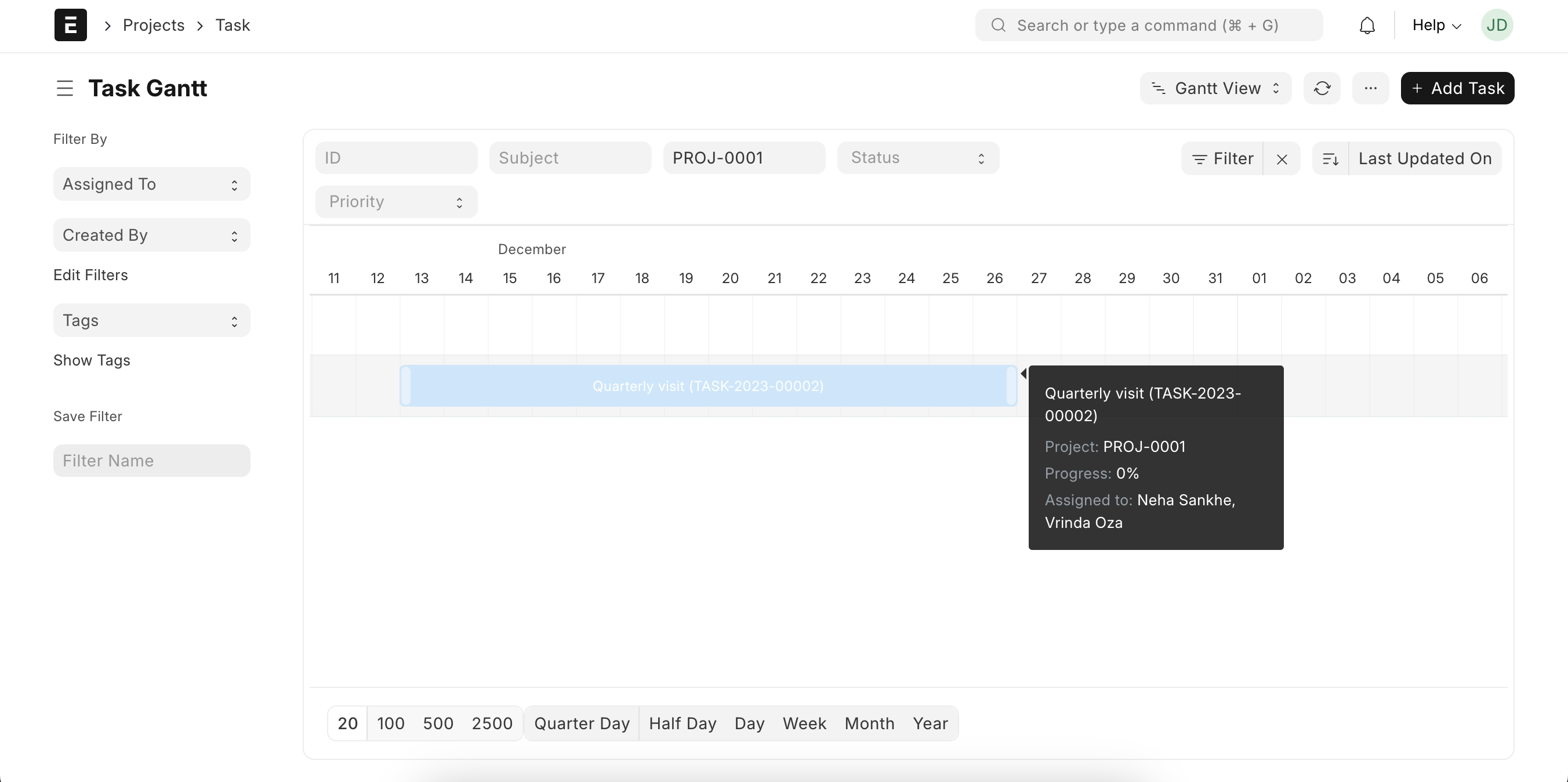Open the Gantt View switcher
This screenshot has height=782, width=1568.
coord(1215,88)
